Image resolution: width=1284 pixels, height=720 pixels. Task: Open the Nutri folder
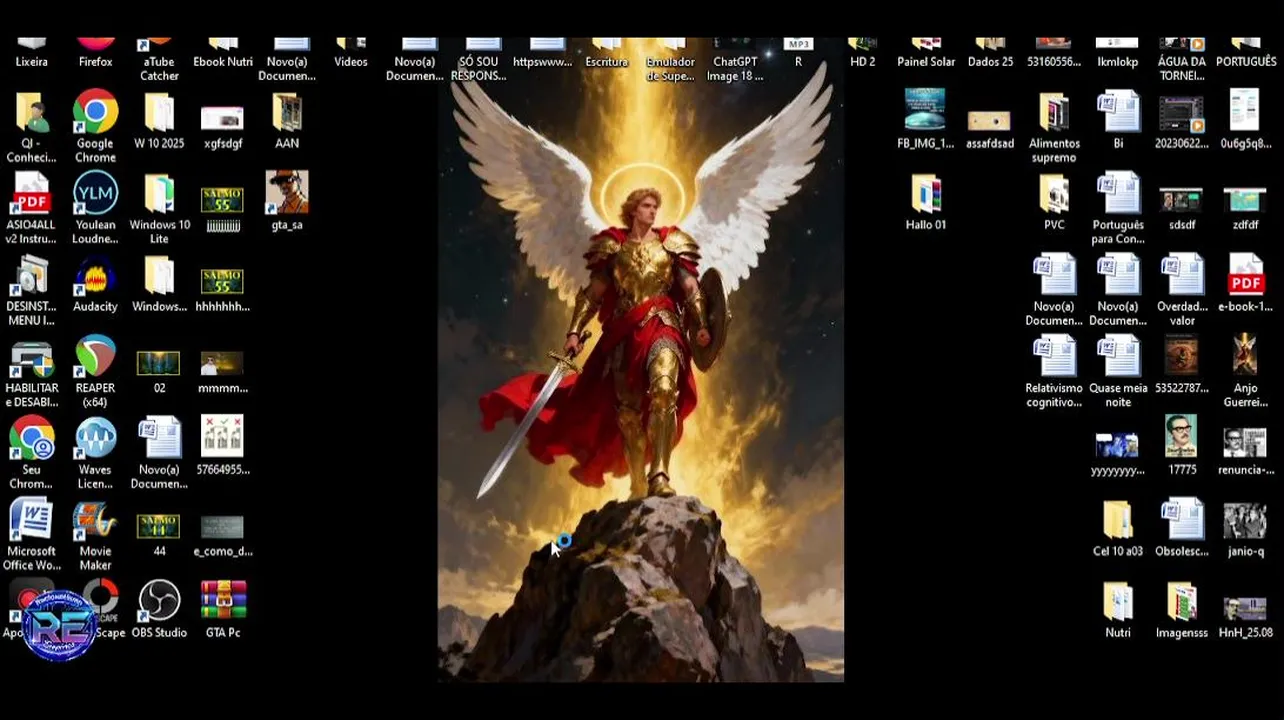pyautogui.click(x=1118, y=601)
